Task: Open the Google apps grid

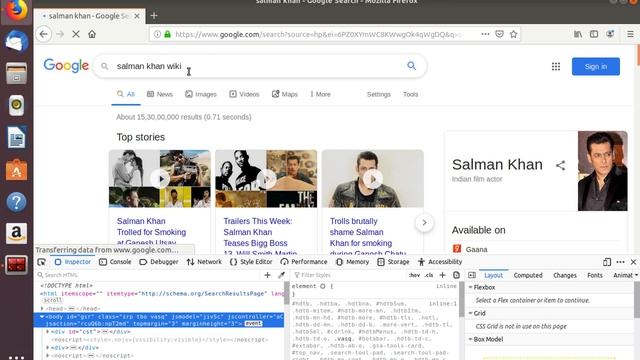Action: click(x=556, y=67)
